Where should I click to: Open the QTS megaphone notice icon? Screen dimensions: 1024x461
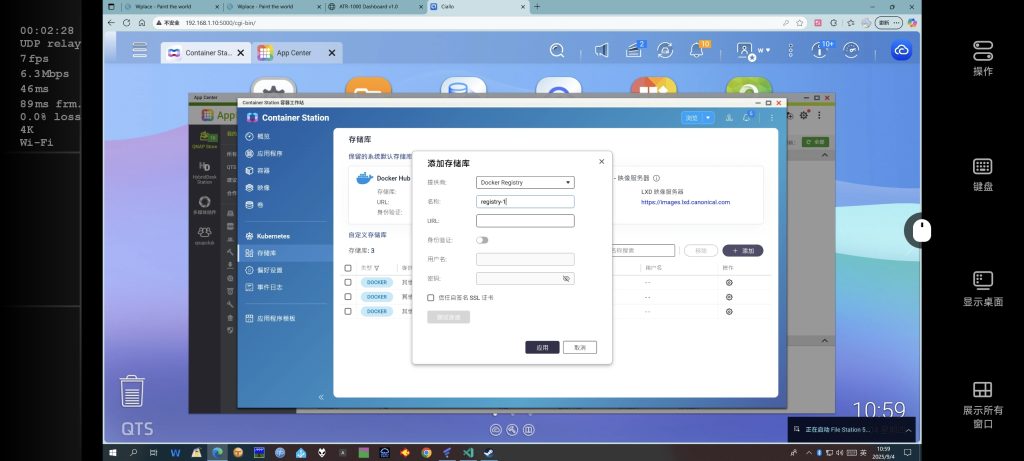point(601,50)
